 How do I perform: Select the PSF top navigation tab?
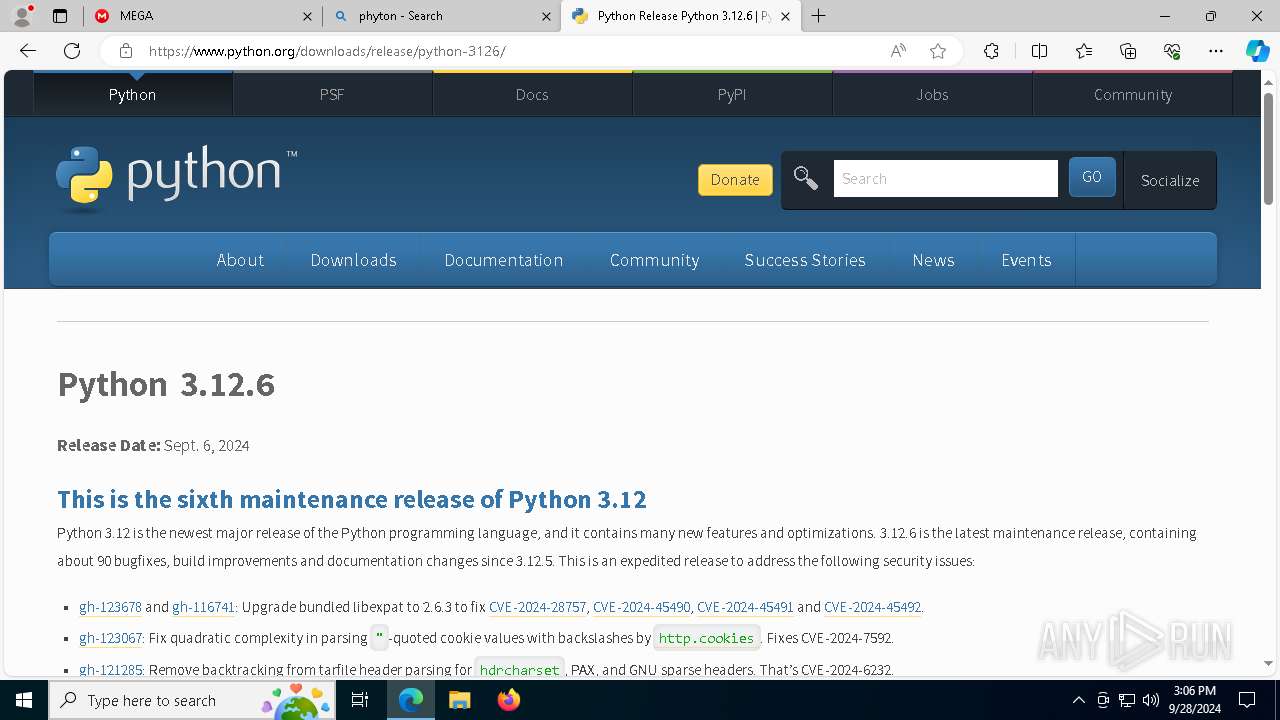click(332, 94)
